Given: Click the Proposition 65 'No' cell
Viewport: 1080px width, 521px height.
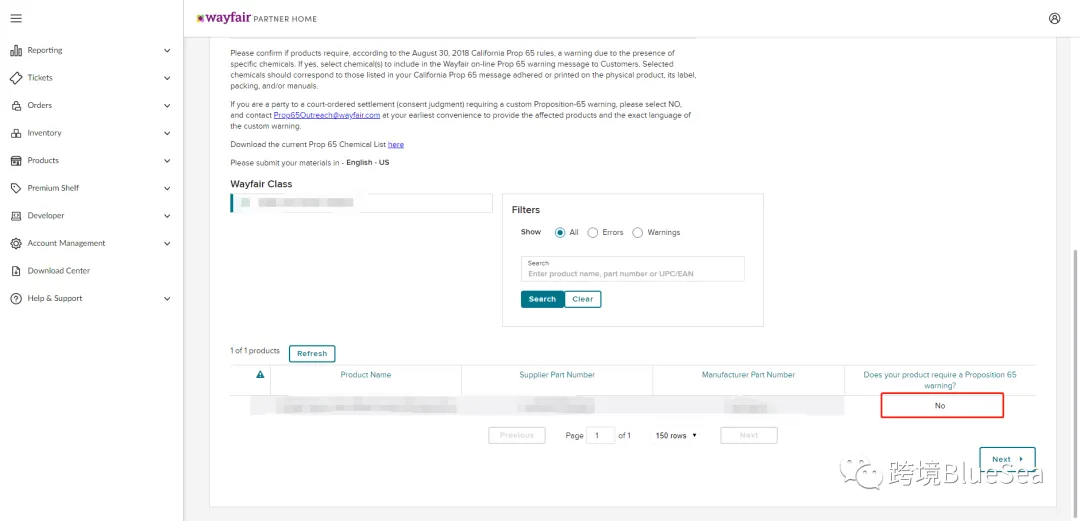Looking at the screenshot, I should coord(942,405).
